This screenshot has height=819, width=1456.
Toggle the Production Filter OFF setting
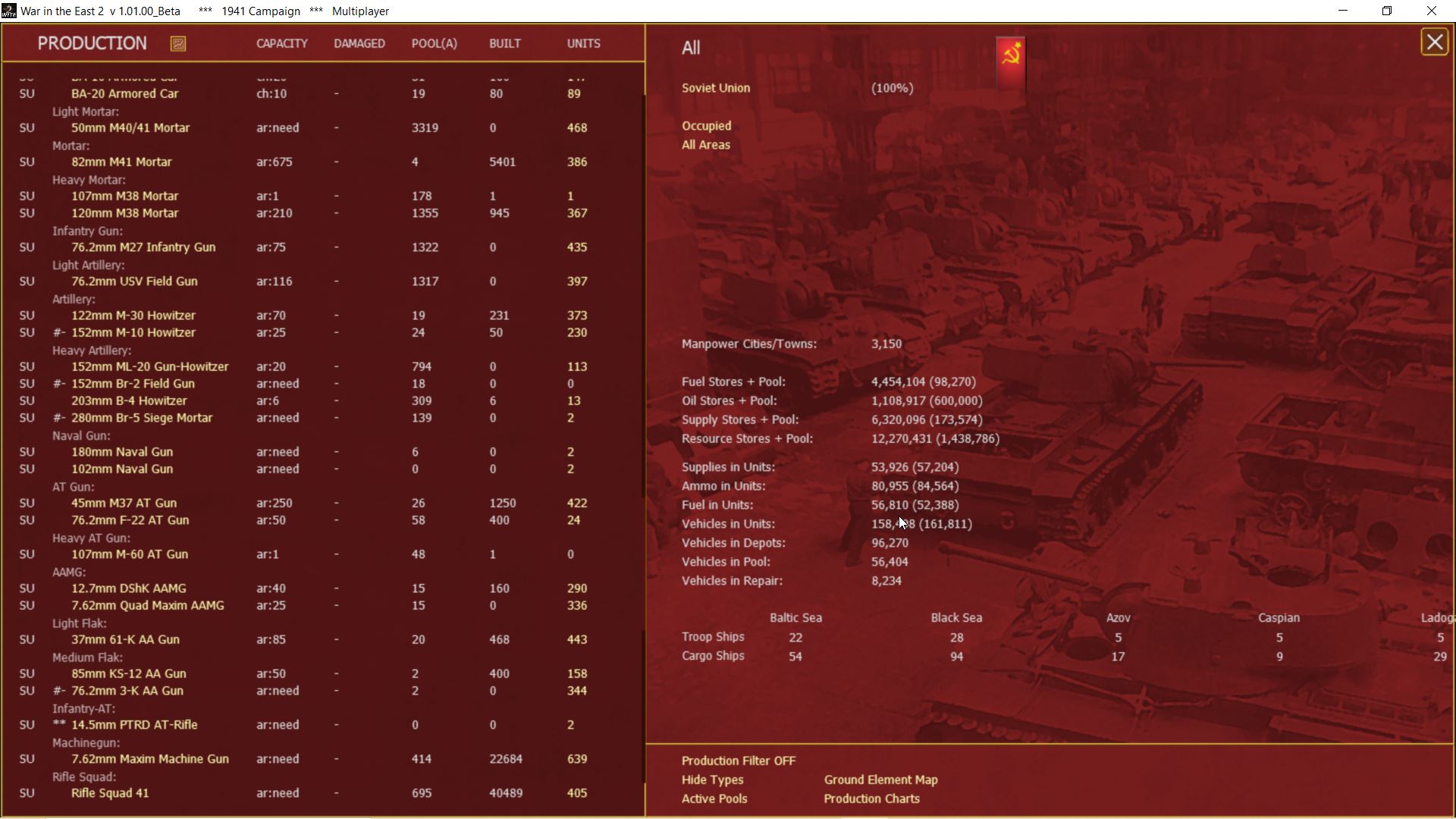[x=738, y=761]
